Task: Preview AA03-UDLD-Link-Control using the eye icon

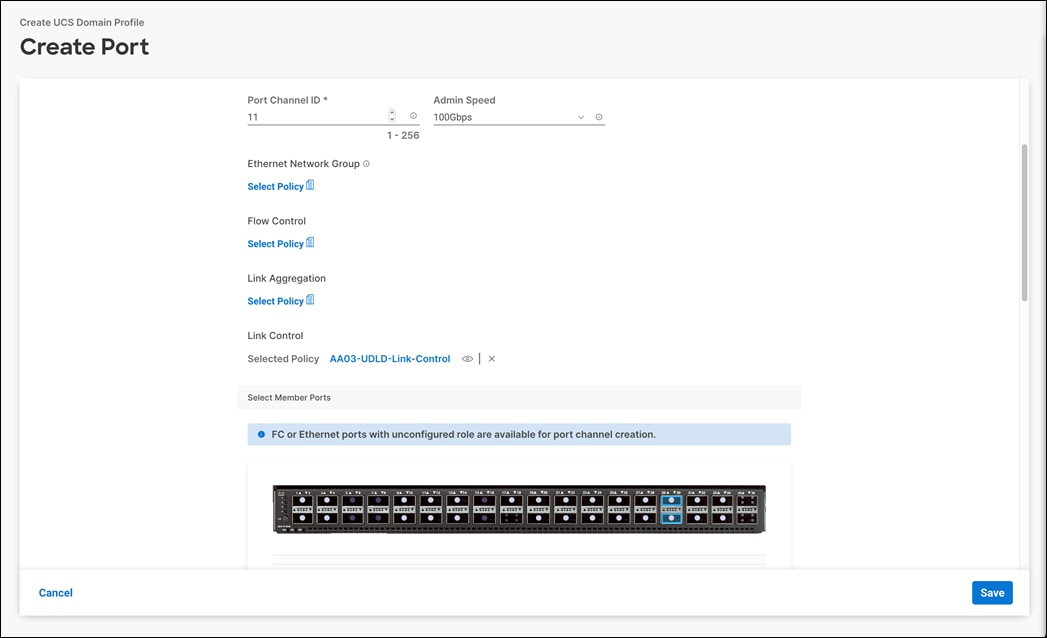Action: pos(466,358)
